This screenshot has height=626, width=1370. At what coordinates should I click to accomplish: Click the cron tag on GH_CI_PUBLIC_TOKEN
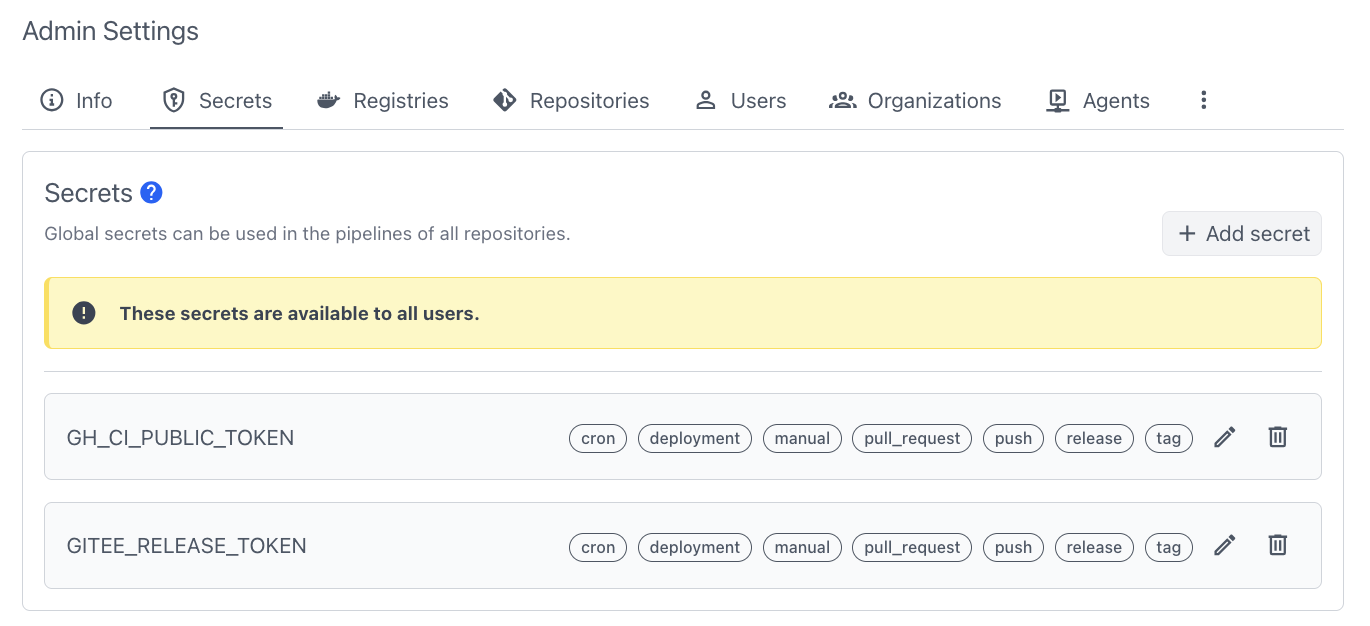(x=598, y=438)
